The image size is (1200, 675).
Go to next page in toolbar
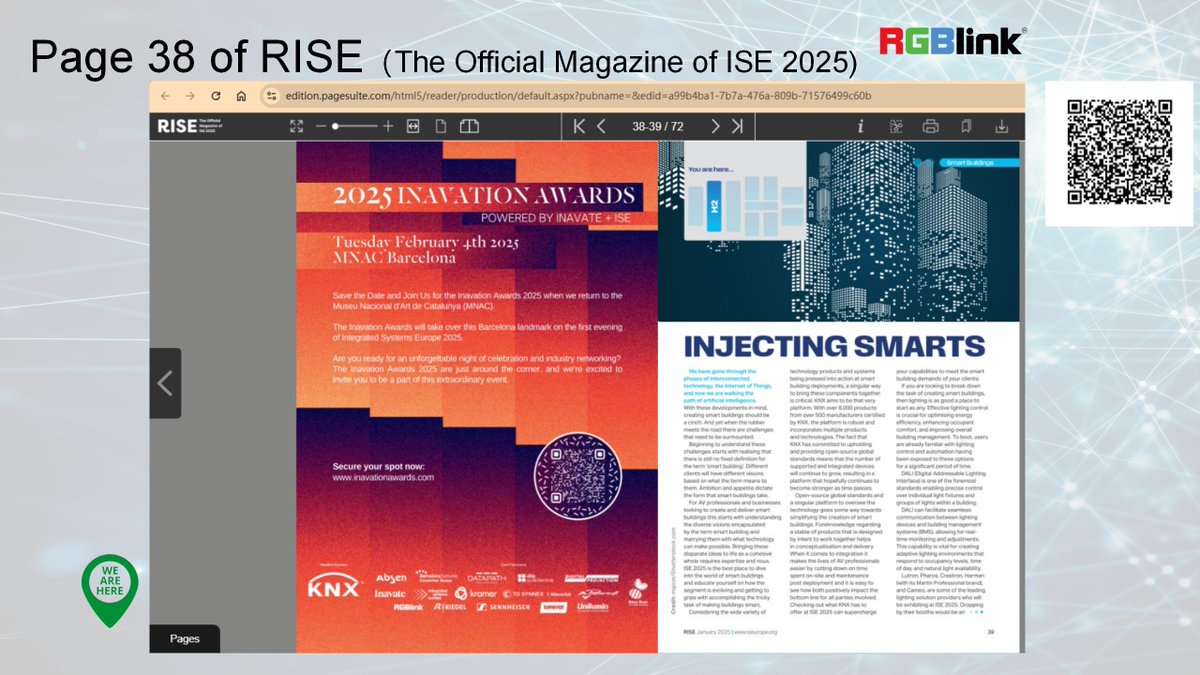click(715, 126)
